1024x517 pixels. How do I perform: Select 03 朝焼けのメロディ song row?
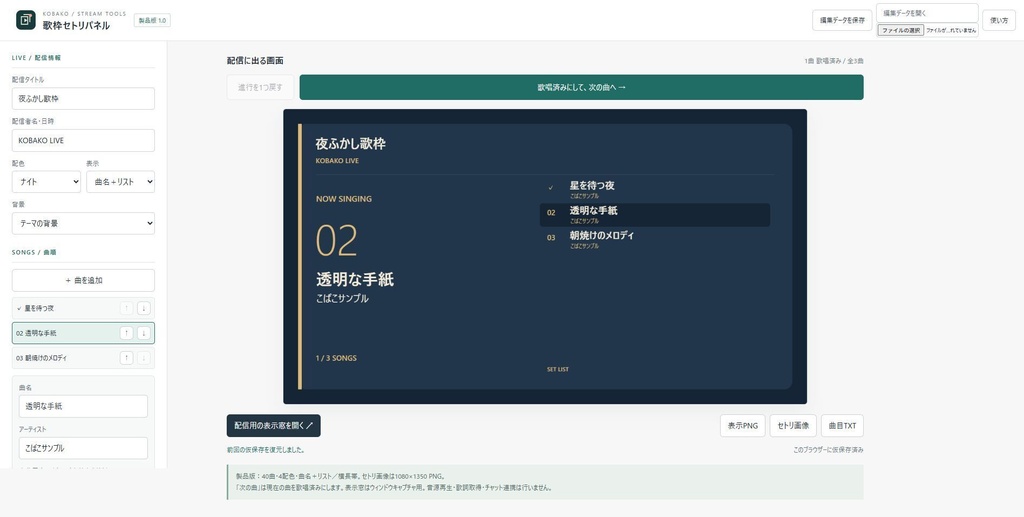65,358
